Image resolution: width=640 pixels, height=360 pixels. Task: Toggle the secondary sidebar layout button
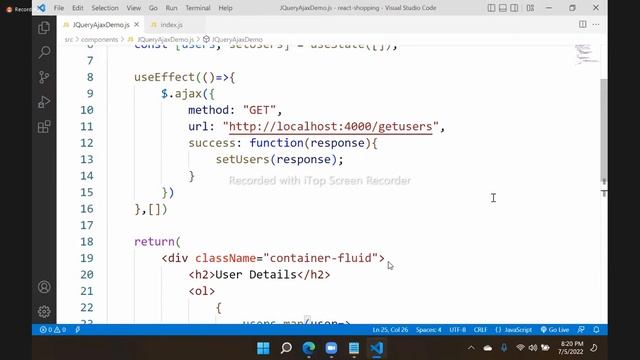(514, 8)
